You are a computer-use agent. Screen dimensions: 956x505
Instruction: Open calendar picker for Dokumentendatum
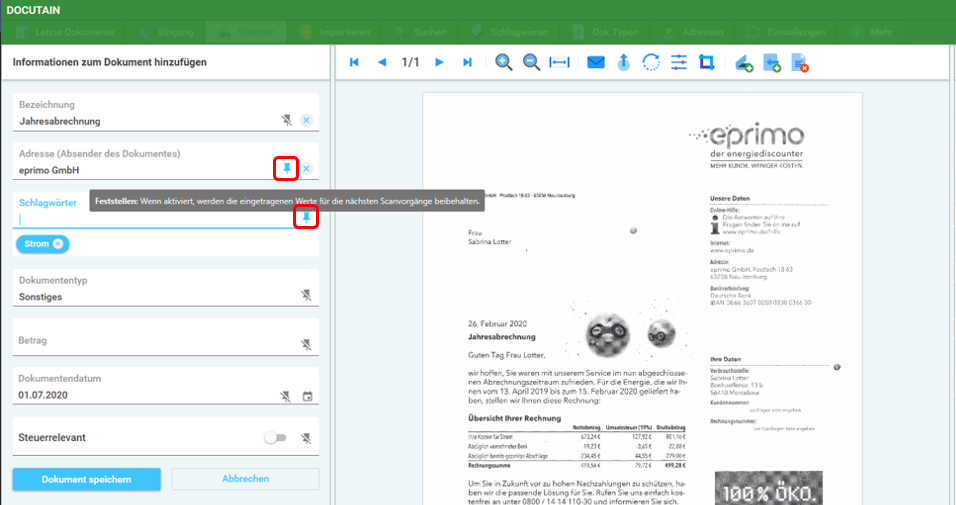(307, 396)
